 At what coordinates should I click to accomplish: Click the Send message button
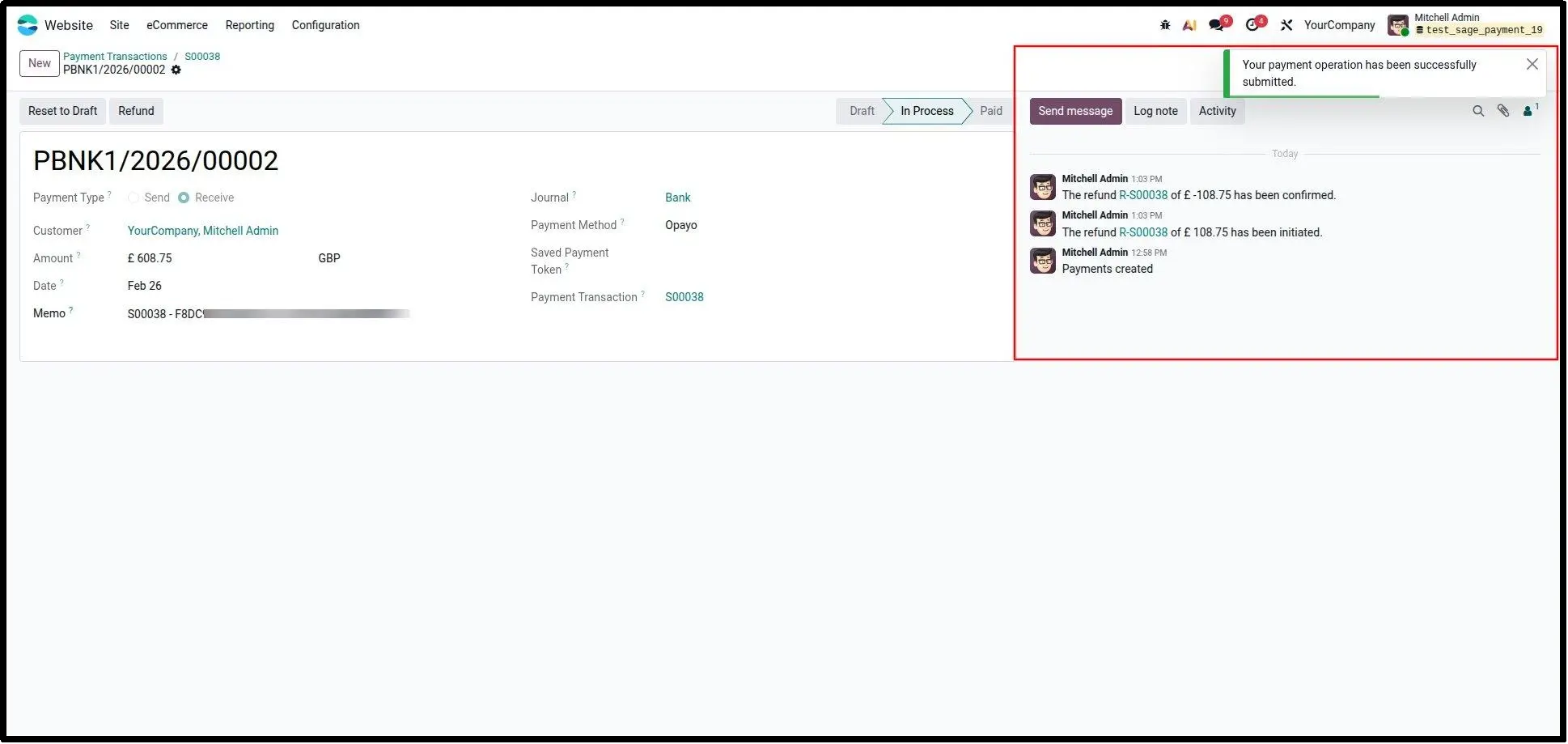click(x=1077, y=112)
